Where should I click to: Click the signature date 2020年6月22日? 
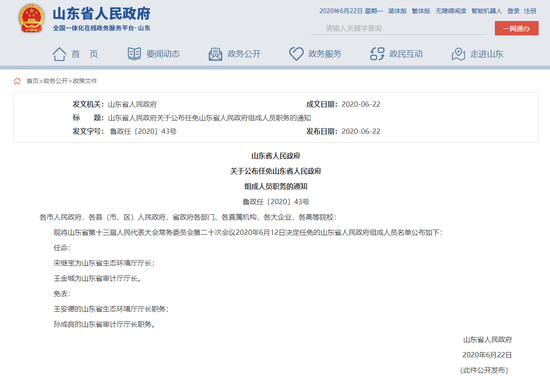click(487, 355)
